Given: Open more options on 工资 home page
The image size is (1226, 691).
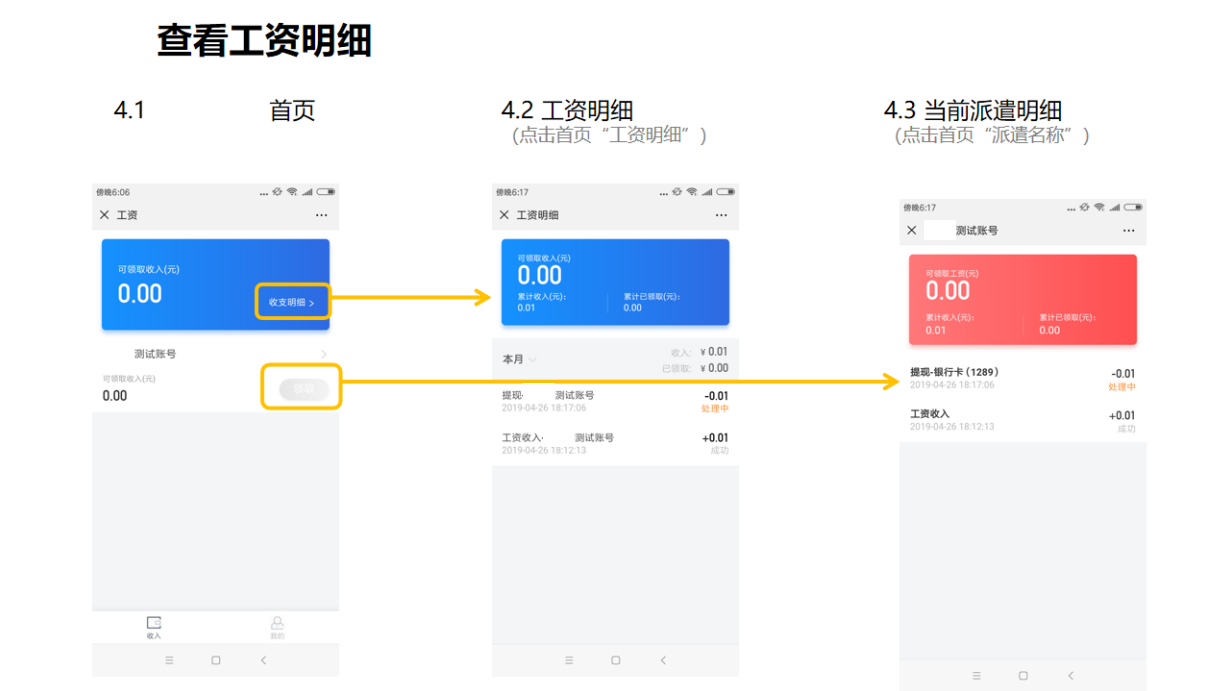Looking at the screenshot, I should coord(321,215).
